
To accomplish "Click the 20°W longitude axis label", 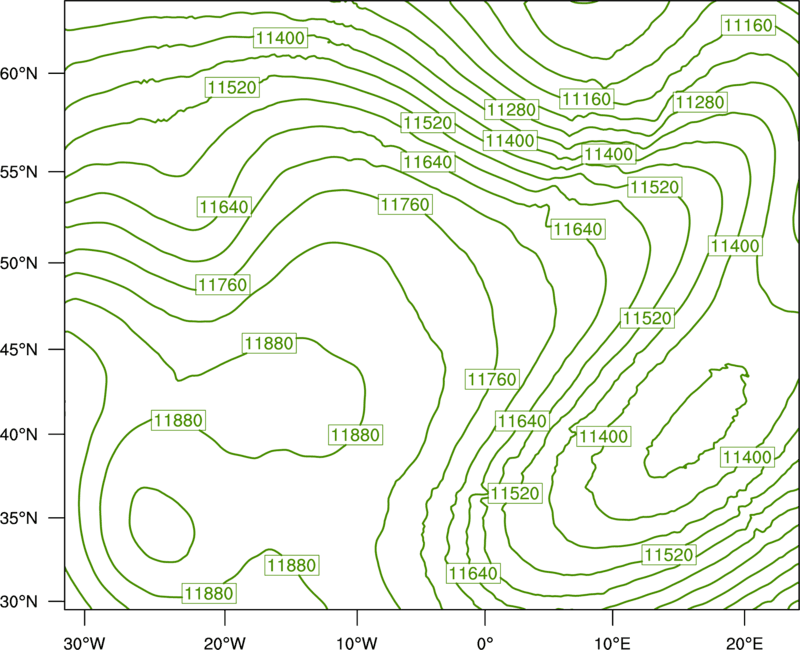I will click(x=225, y=643).
